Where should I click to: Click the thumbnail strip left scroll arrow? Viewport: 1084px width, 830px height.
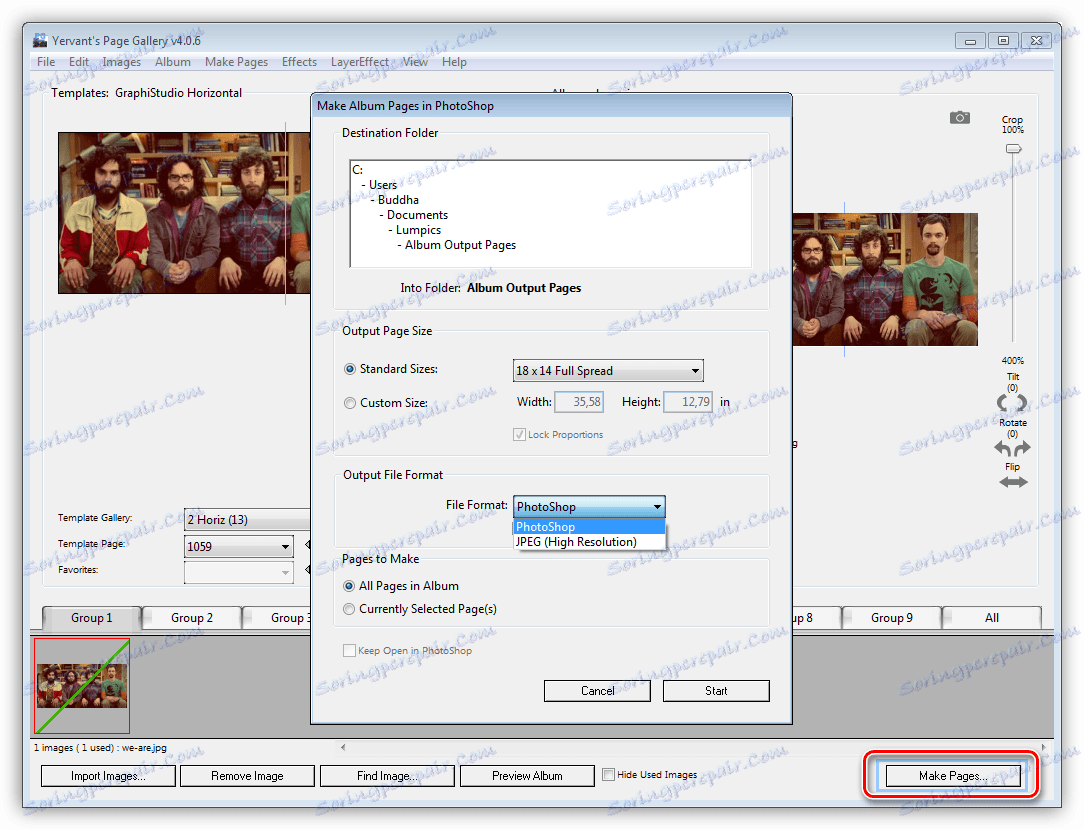pos(343,746)
